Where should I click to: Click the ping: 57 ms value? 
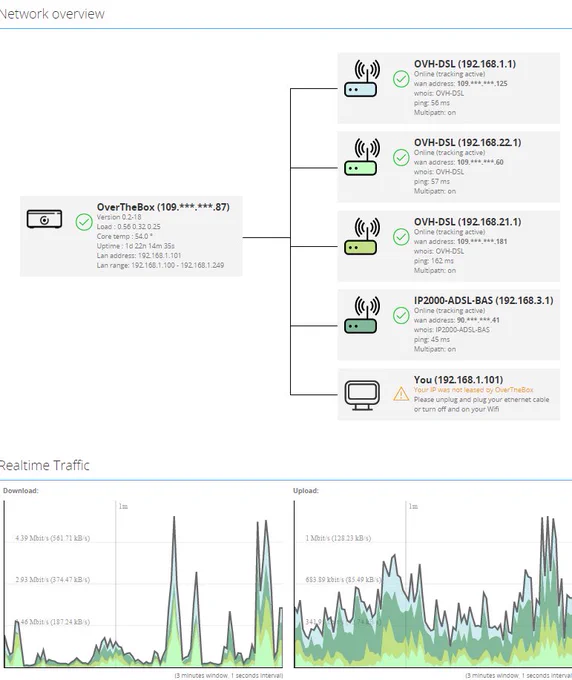pyautogui.click(x=431, y=181)
